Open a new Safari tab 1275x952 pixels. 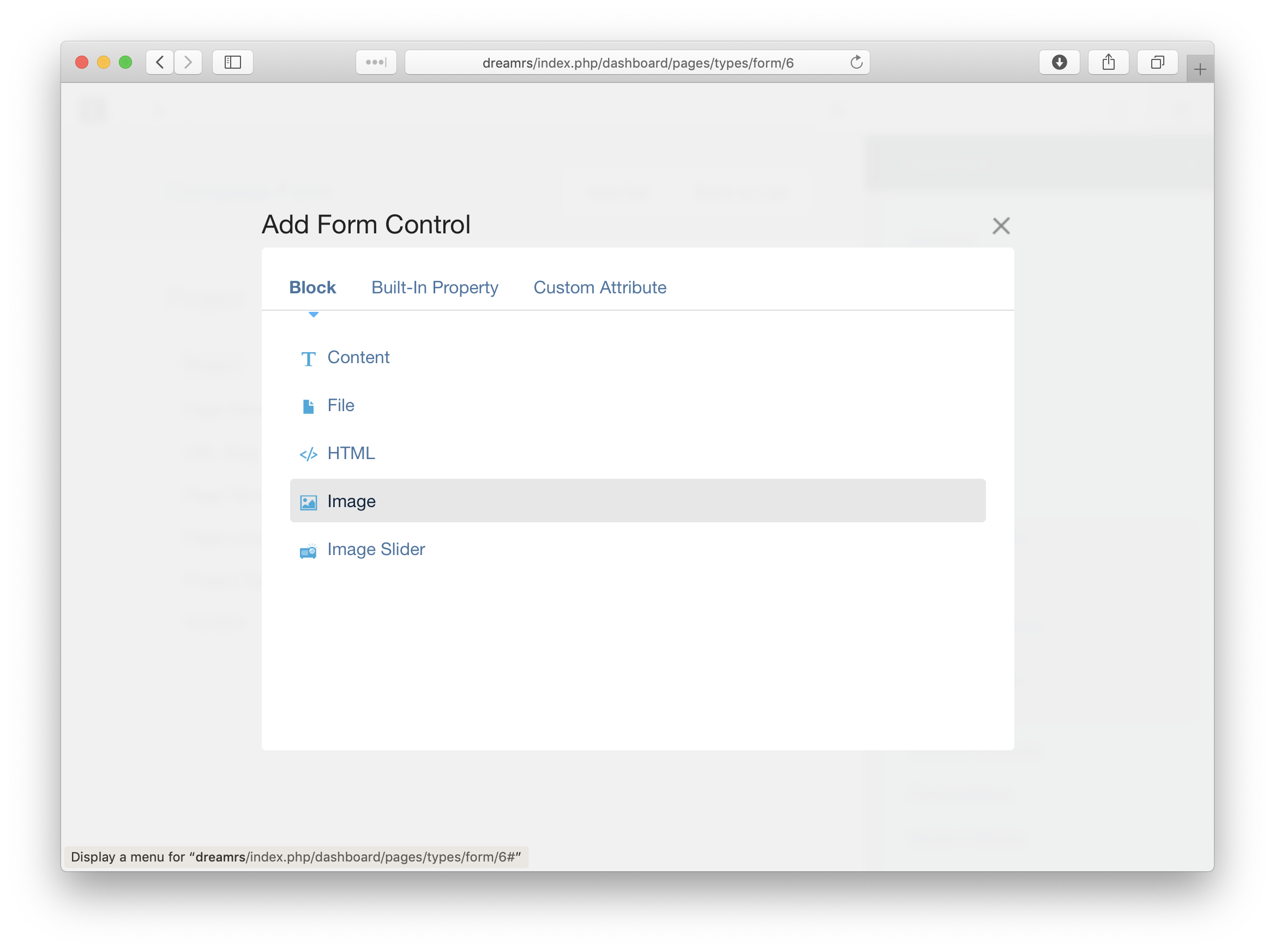pos(1200,70)
